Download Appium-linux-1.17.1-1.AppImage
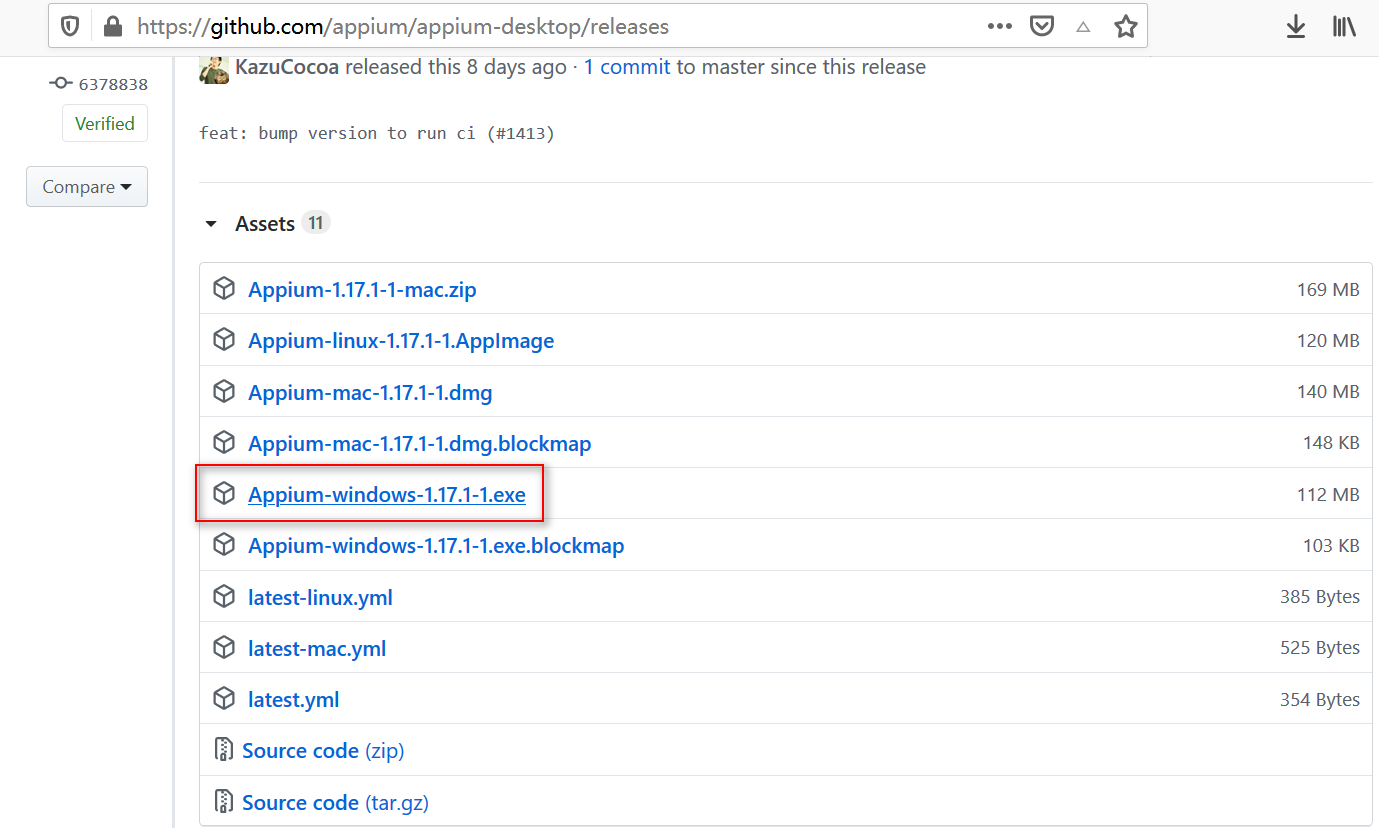 (401, 341)
